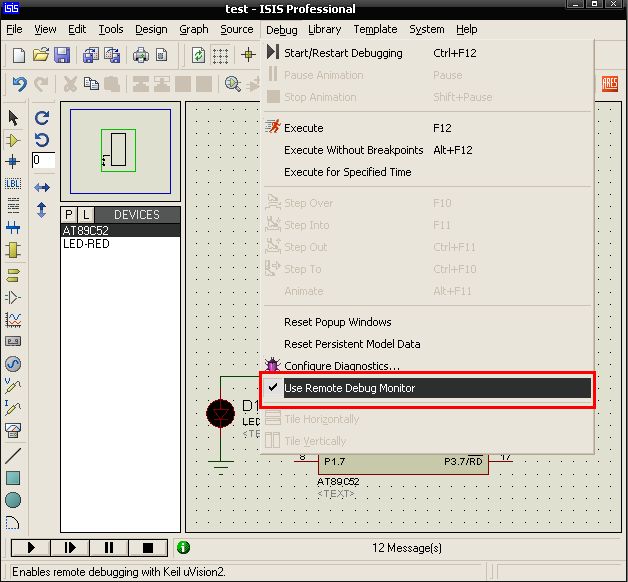Click the Play simulation button
The image size is (628, 582).
(31, 548)
